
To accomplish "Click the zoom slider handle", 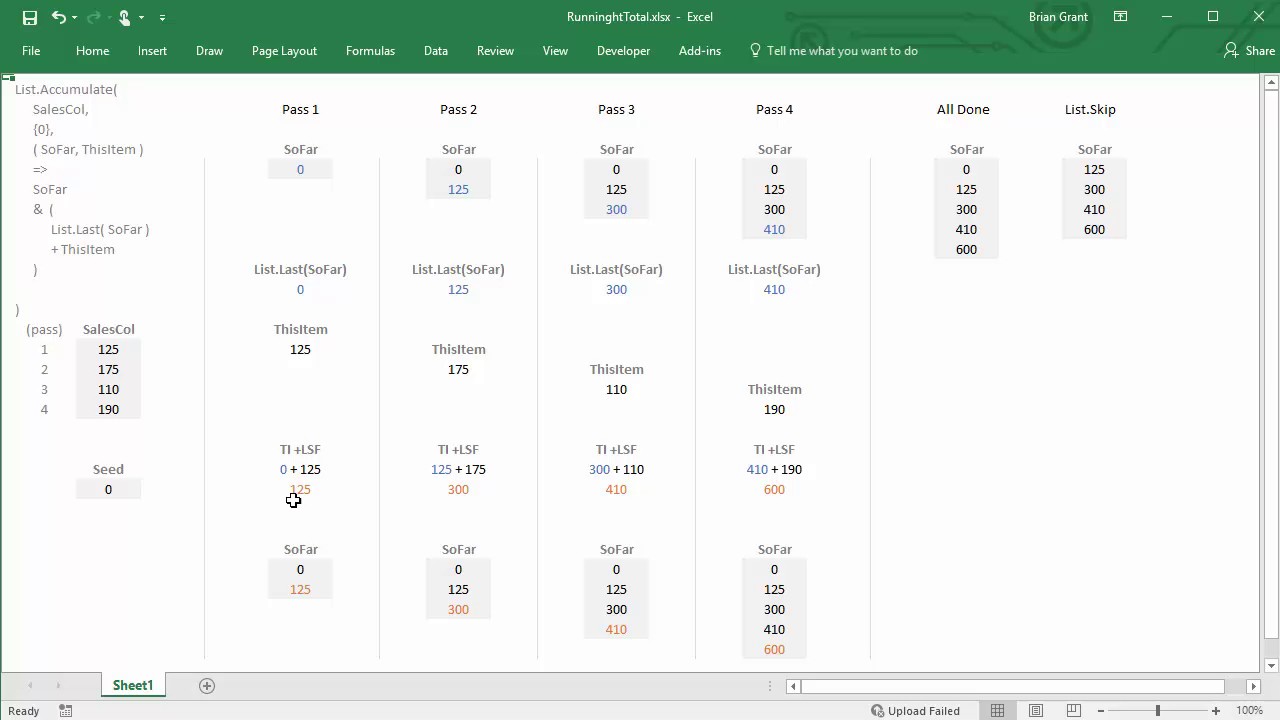I will [x=1158, y=711].
